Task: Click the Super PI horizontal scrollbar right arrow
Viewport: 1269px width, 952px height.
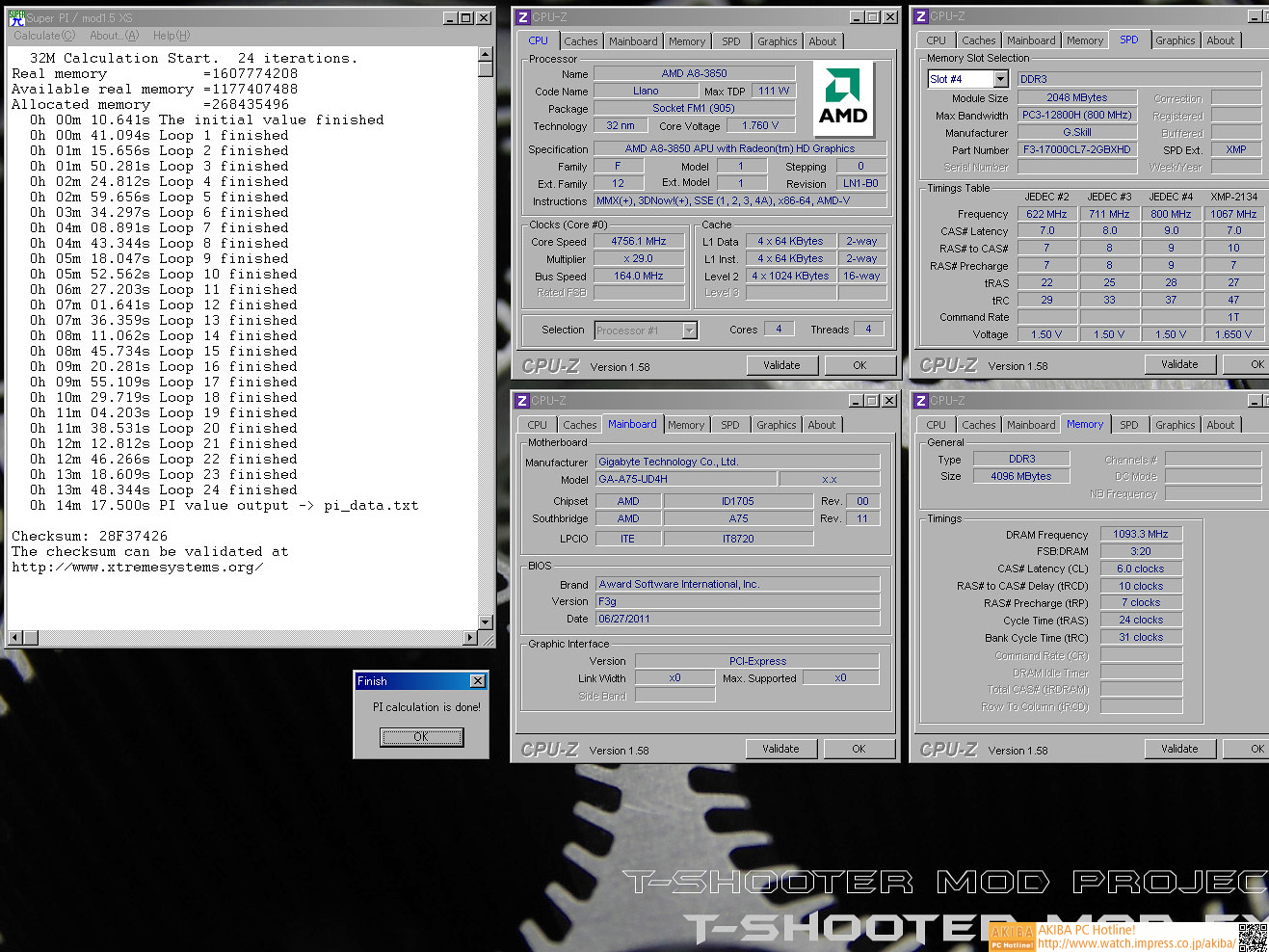Action: 470,638
